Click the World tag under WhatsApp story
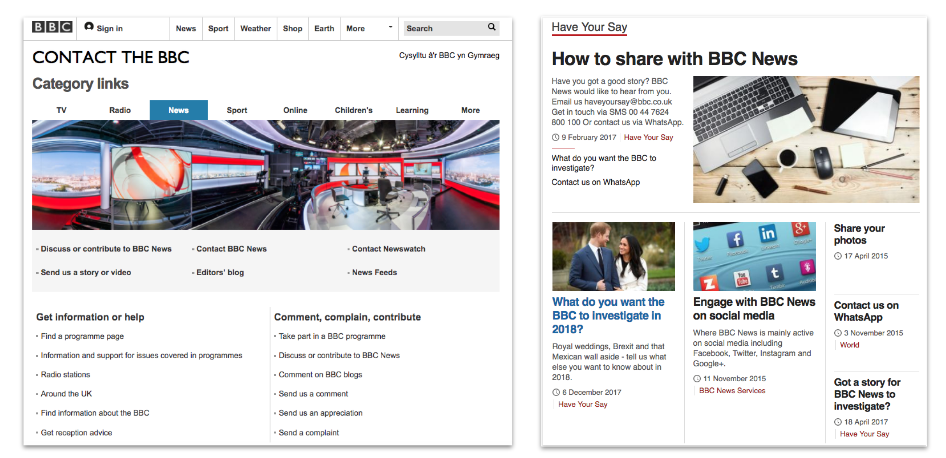The width and height of the screenshot is (946, 458). 849,345
